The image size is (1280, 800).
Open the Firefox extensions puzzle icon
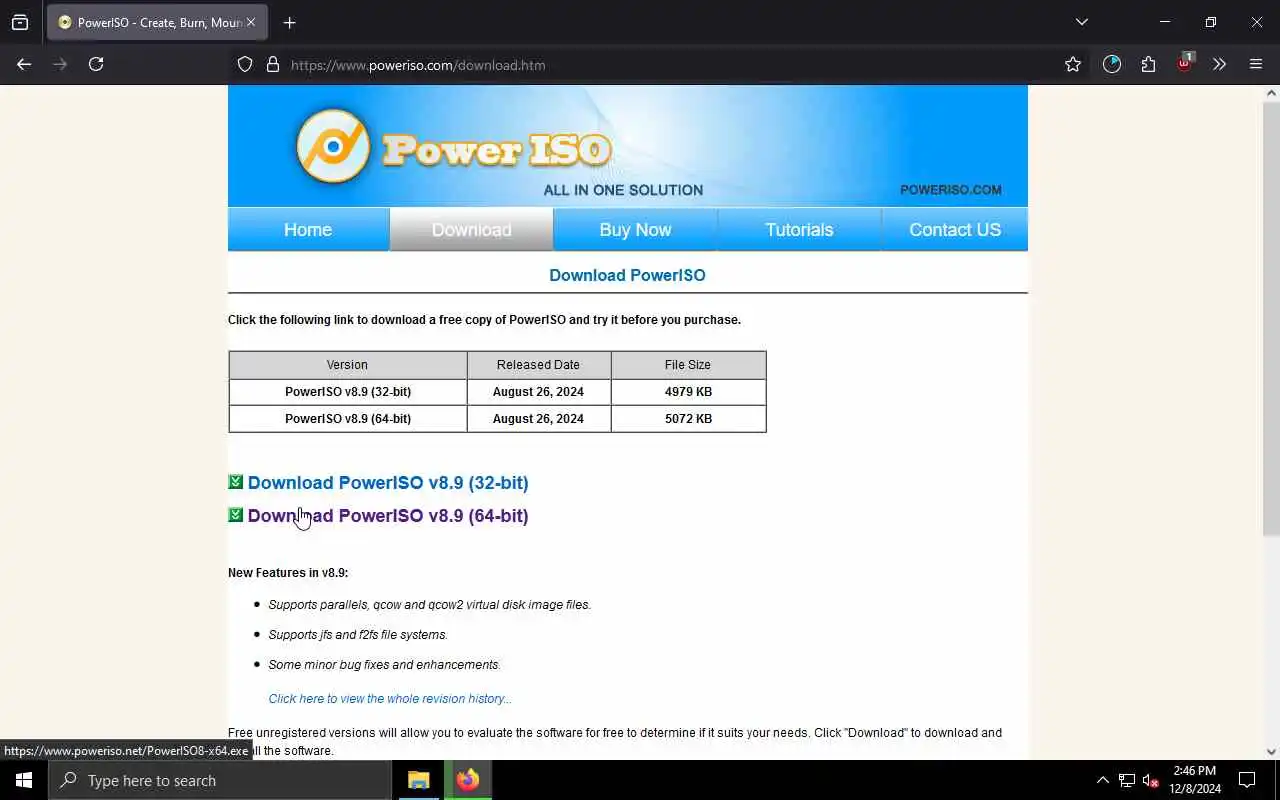tap(1148, 64)
